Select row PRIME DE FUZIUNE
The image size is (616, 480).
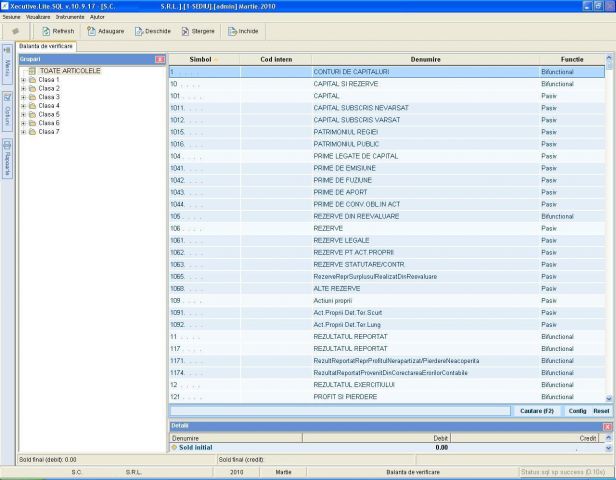(x=387, y=180)
